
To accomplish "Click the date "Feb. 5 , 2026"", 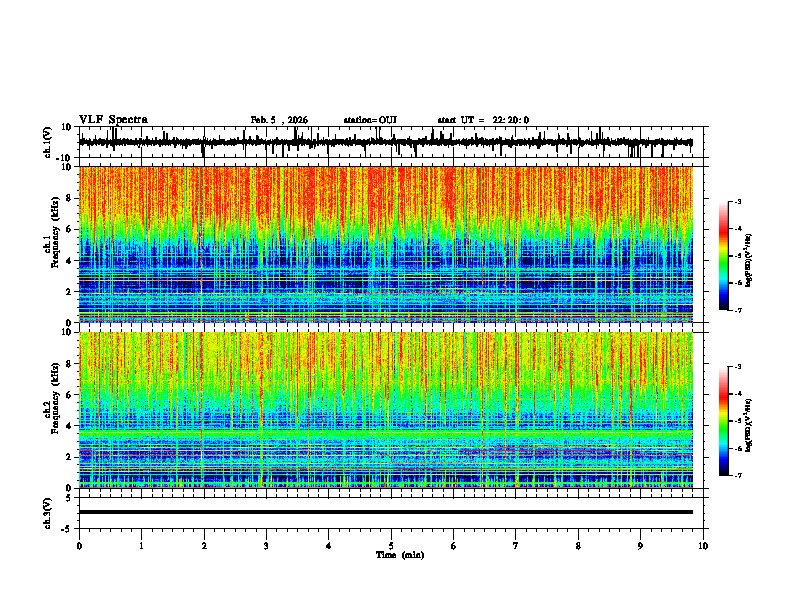I will tap(279, 120).
